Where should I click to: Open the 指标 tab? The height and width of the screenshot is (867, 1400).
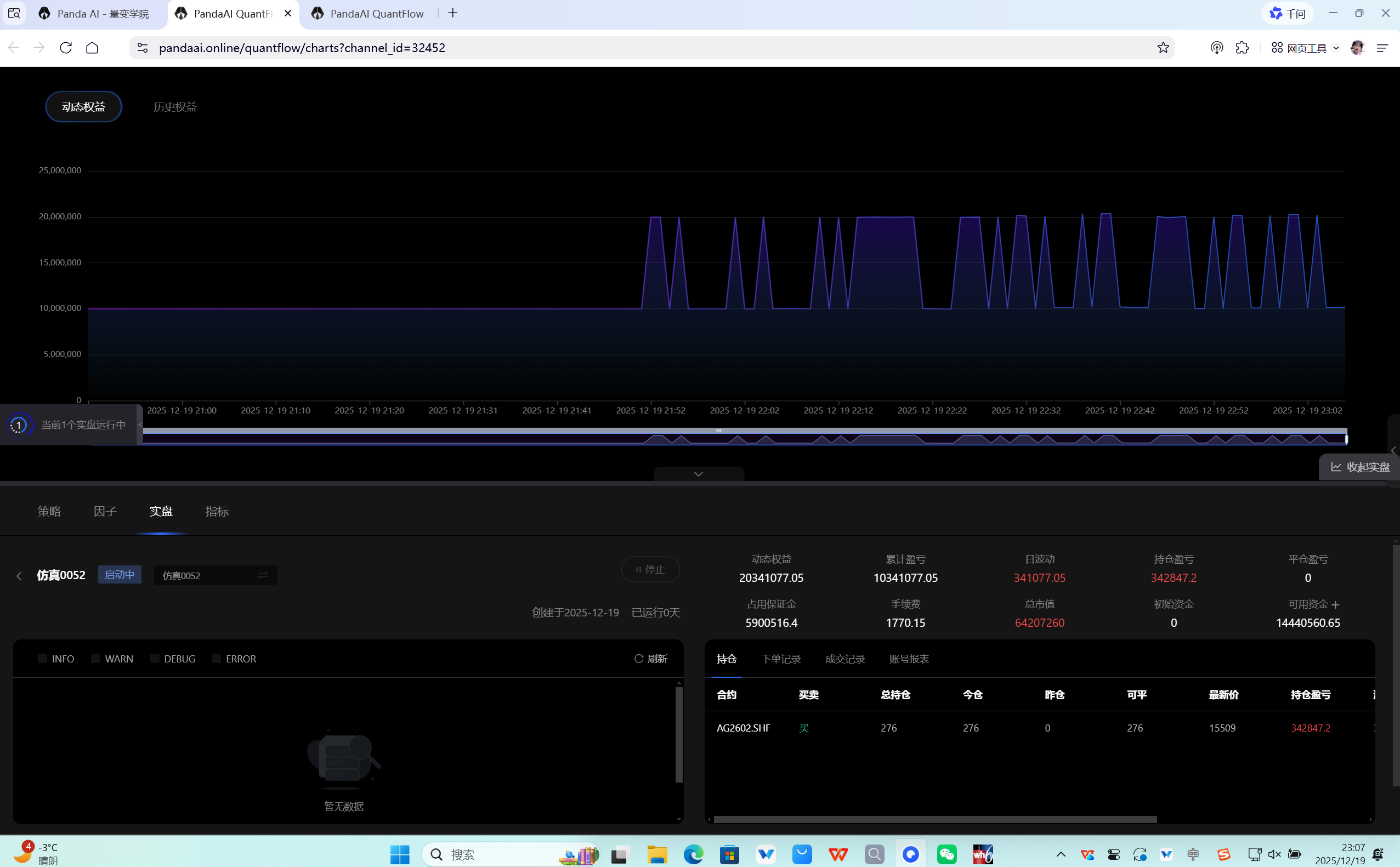(217, 511)
